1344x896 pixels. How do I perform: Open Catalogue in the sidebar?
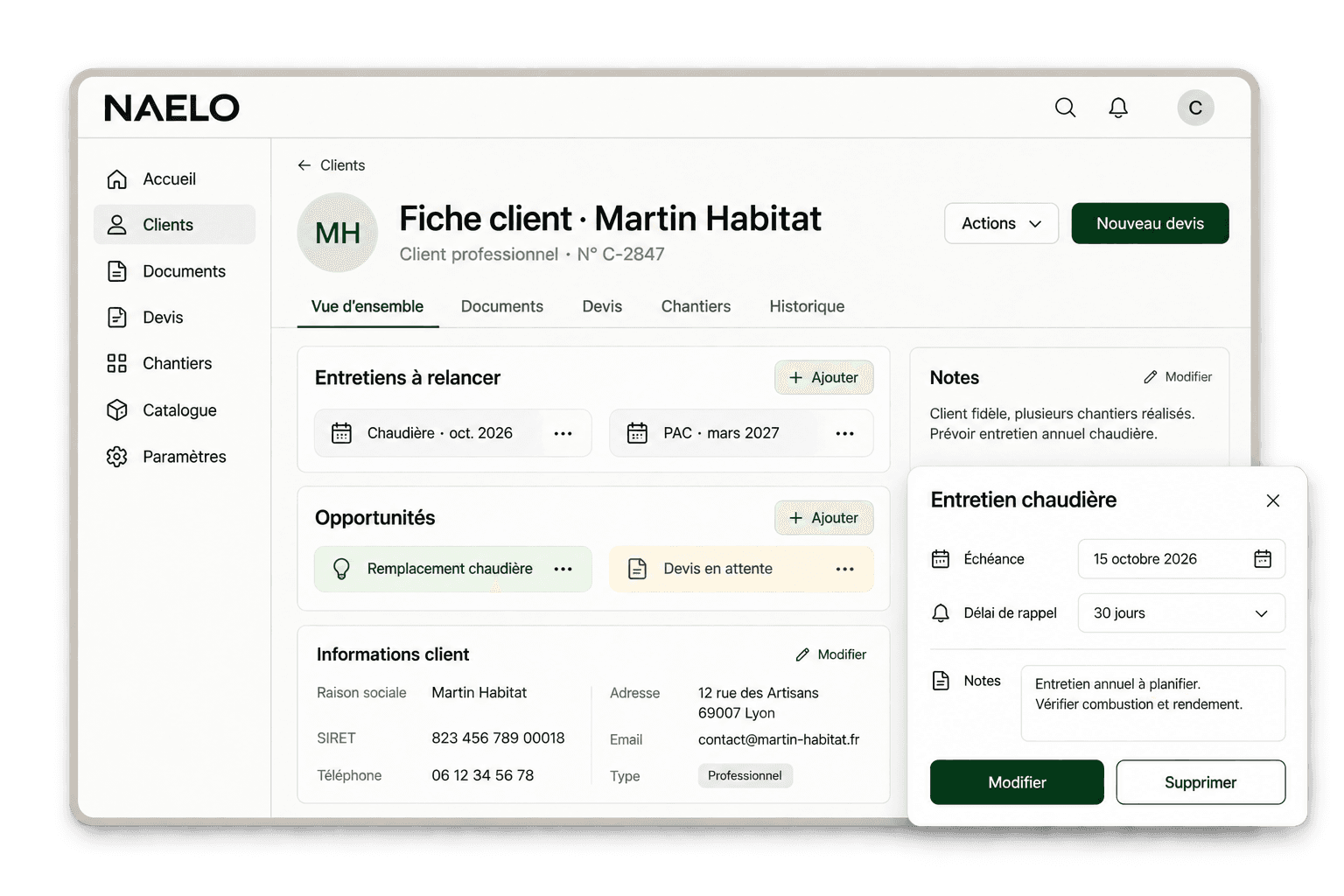[174, 409]
